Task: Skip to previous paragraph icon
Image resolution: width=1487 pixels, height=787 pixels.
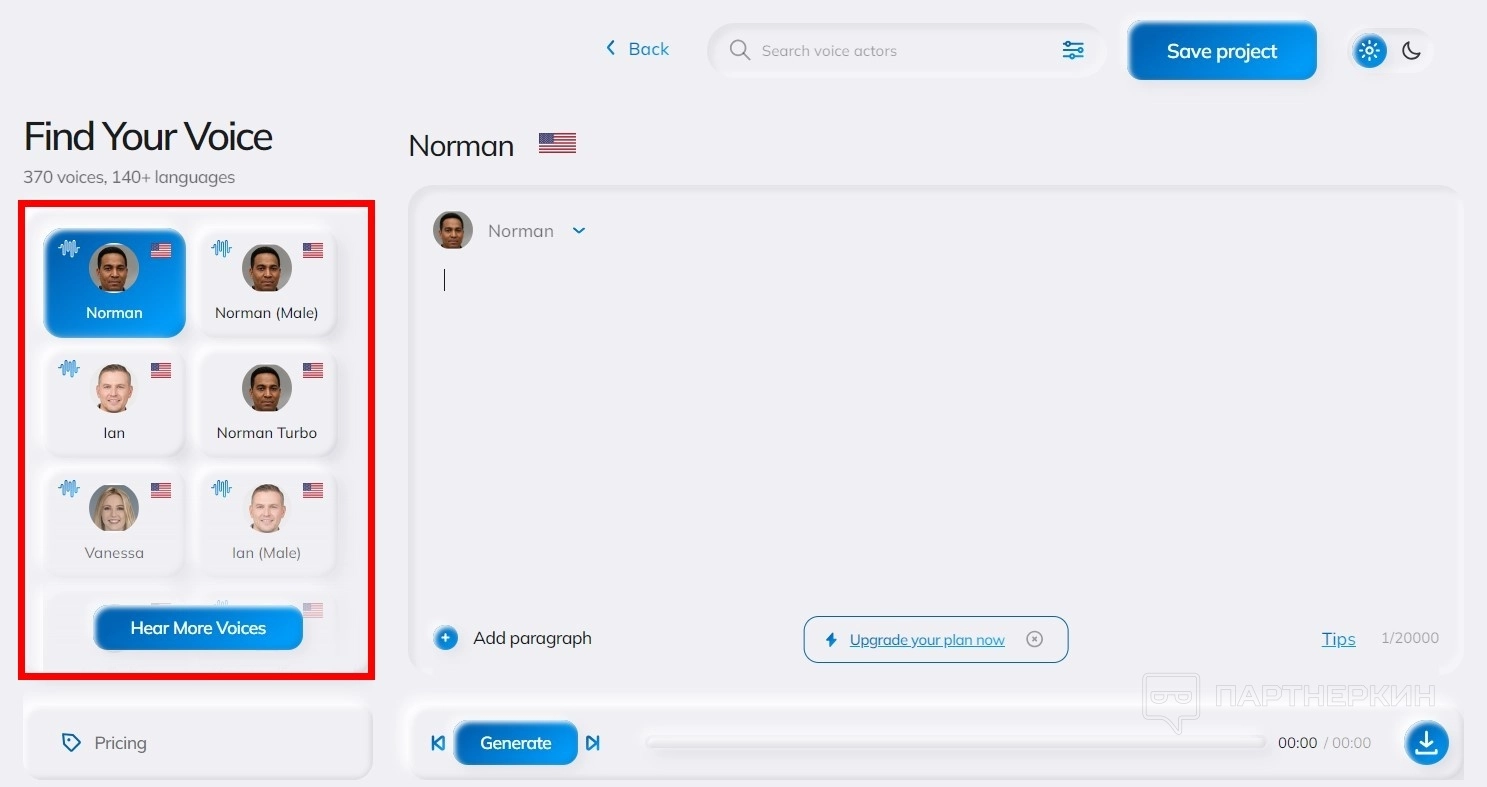Action: click(438, 743)
